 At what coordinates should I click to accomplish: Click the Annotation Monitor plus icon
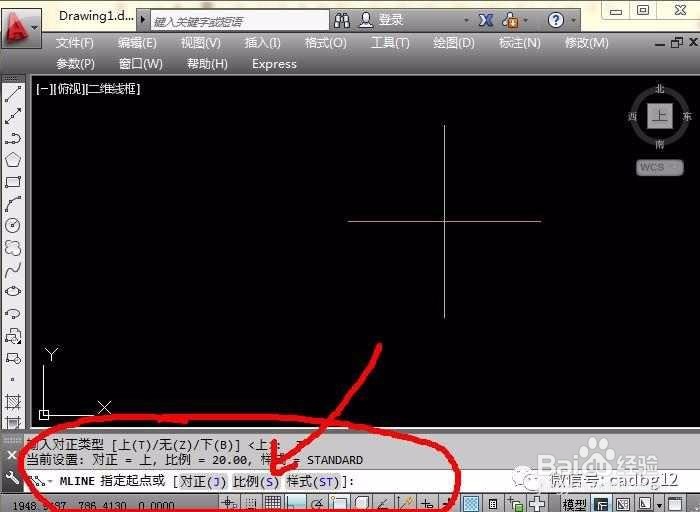[x=537, y=504]
